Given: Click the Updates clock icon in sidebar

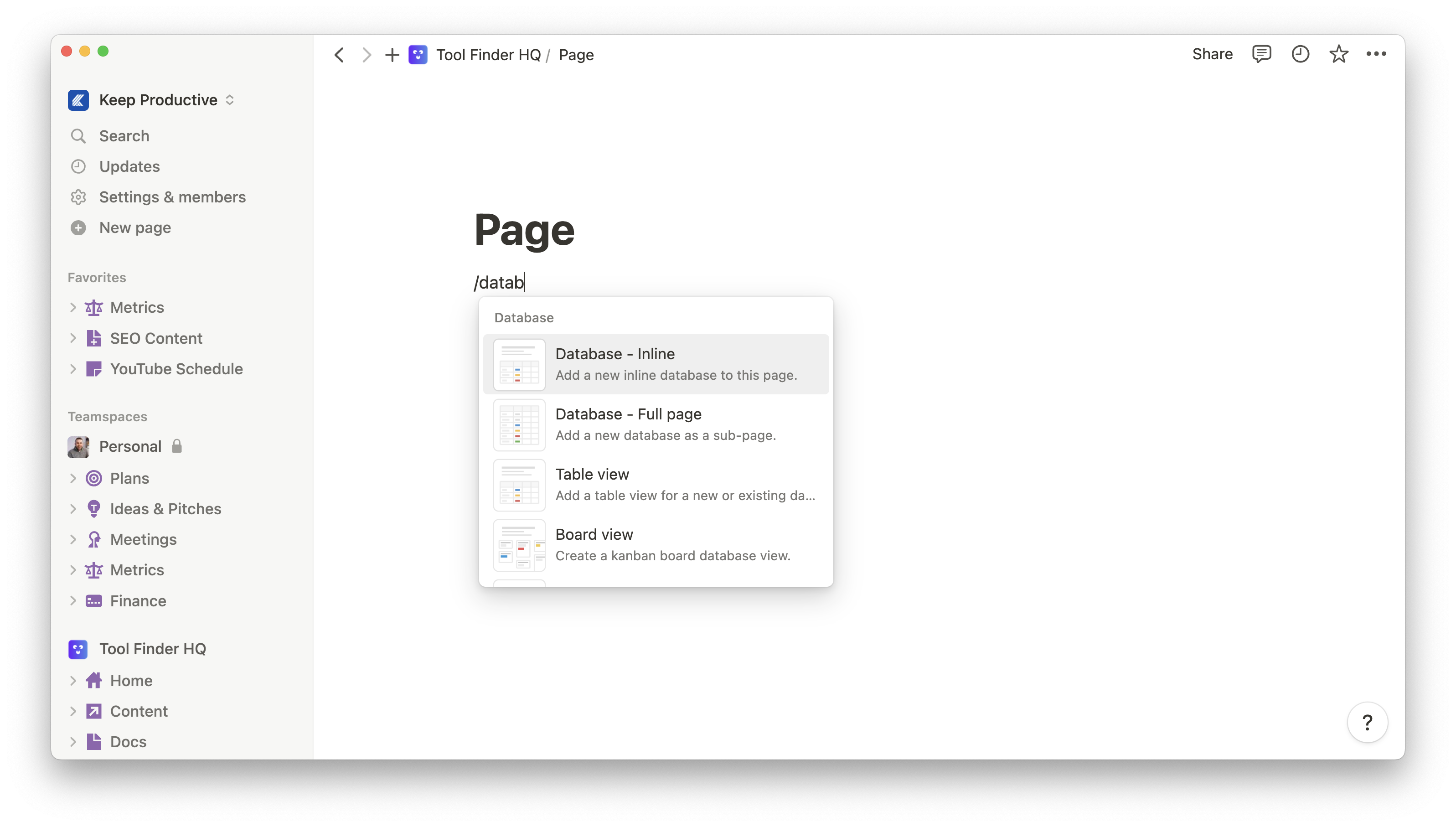Looking at the screenshot, I should coord(78,166).
